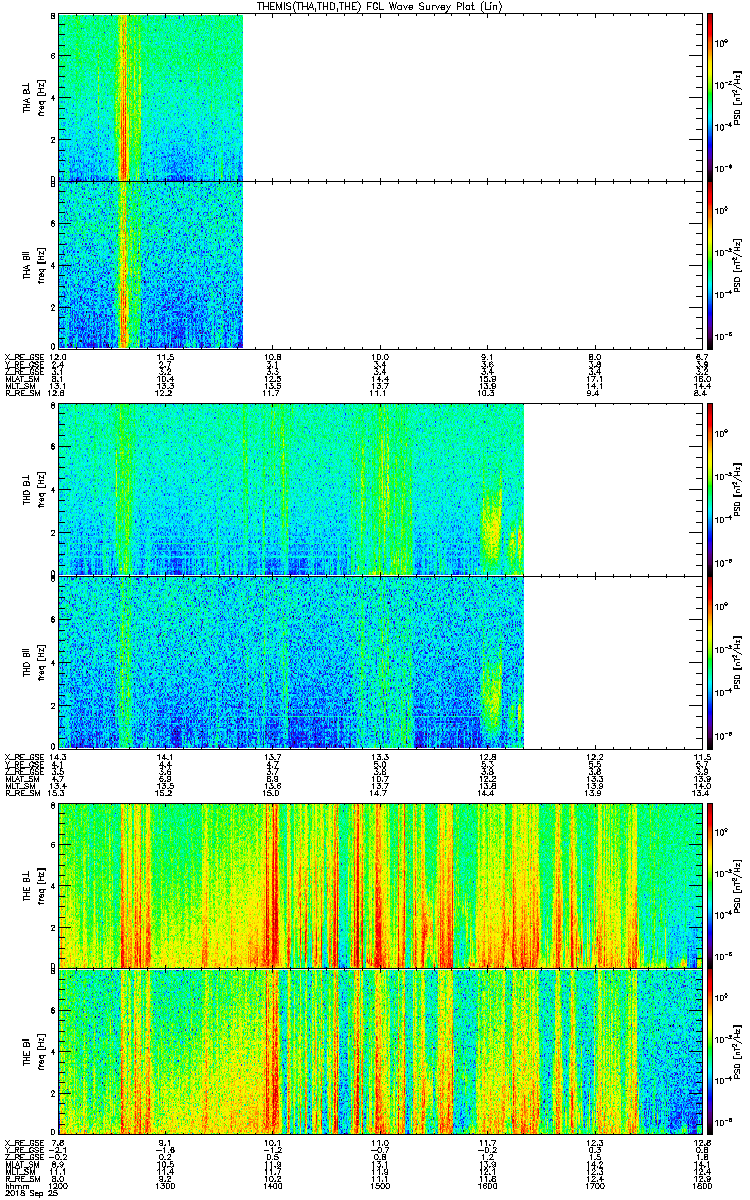Click the THA BII spectrogram data area
Viewport: 750px width, 1200px height.
pos(151,265)
